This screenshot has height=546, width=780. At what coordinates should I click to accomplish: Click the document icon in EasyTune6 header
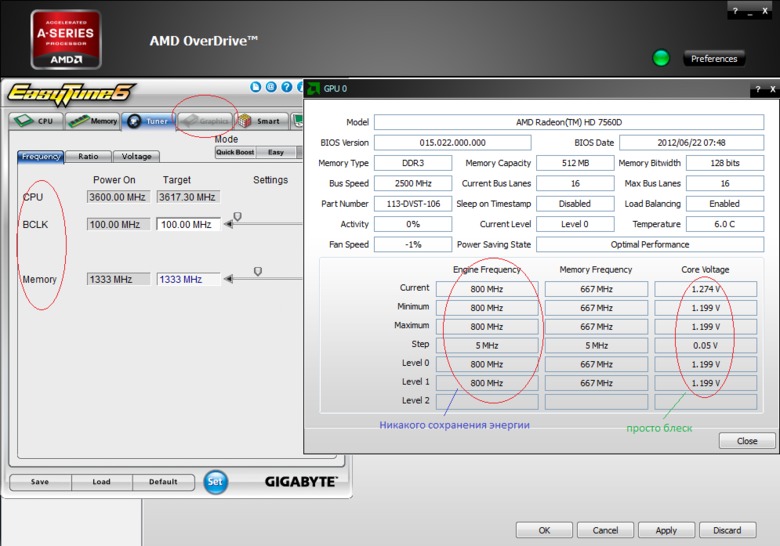point(256,87)
